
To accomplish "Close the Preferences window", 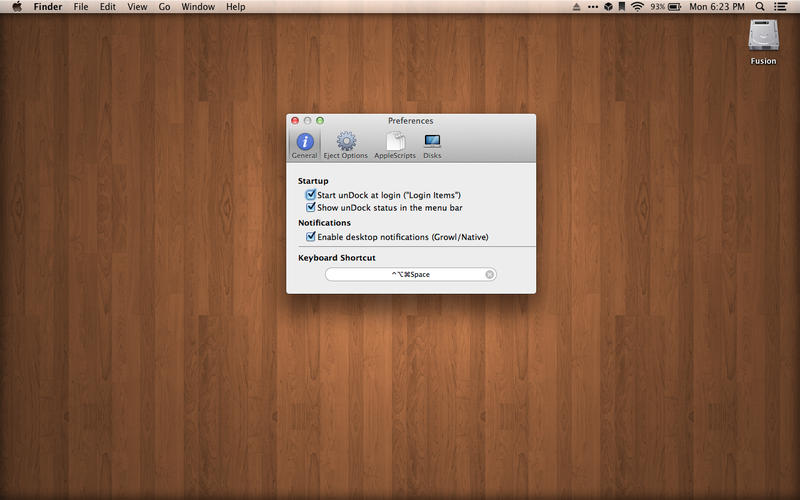I will 295,120.
